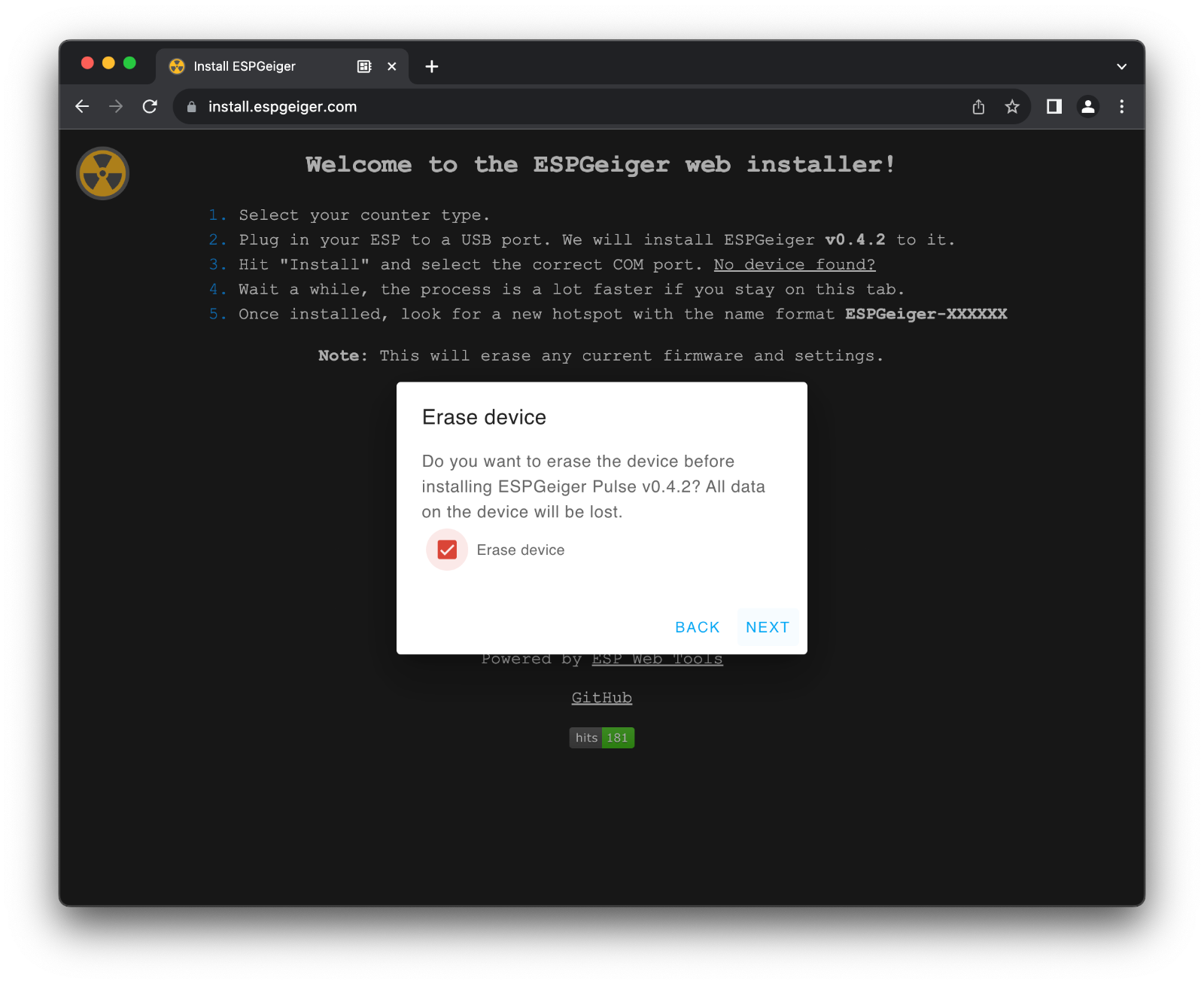Open the Chrome three-dot menu
Screen dimensions: 1204x984
[x=1121, y=107]
